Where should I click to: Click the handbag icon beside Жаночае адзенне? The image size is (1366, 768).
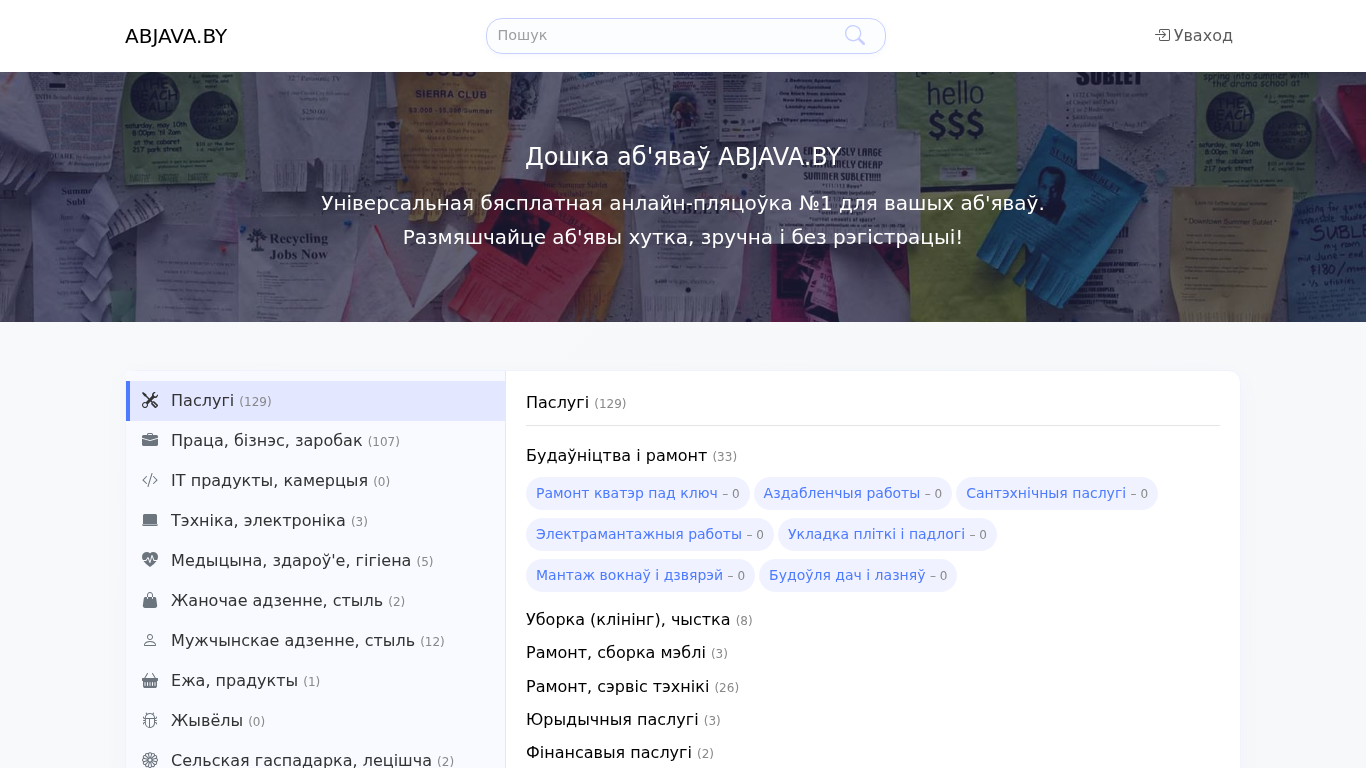coord(150,600)
